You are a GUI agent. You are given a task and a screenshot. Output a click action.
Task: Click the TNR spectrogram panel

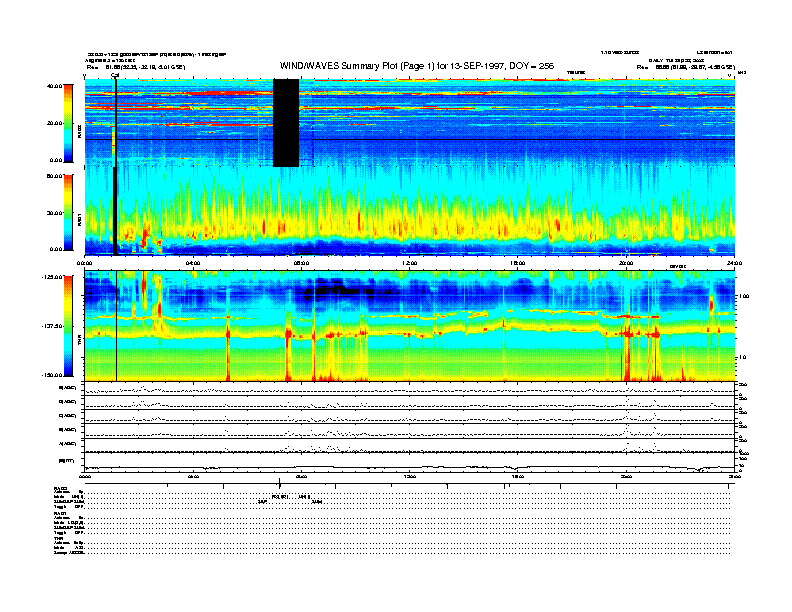point(410,326)
